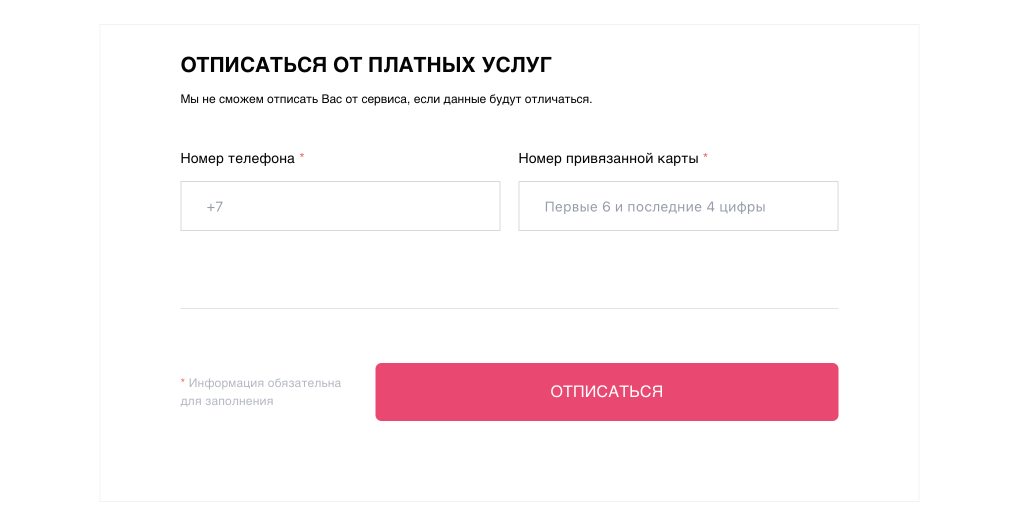
Task: Click the word «Номер» in the phone label
Action: click(x=202, y=158)
